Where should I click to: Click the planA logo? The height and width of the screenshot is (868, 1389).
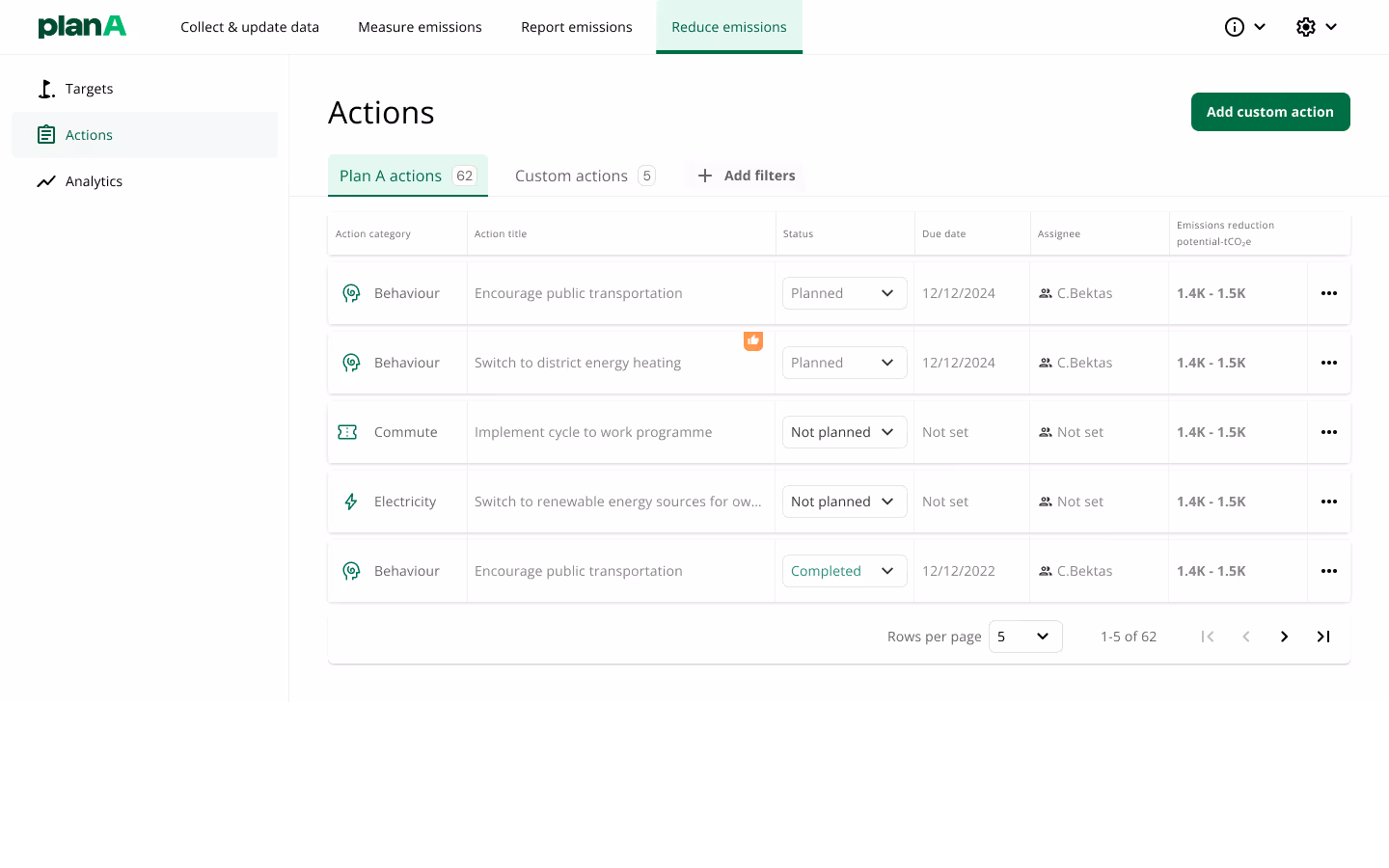(82, 26)
